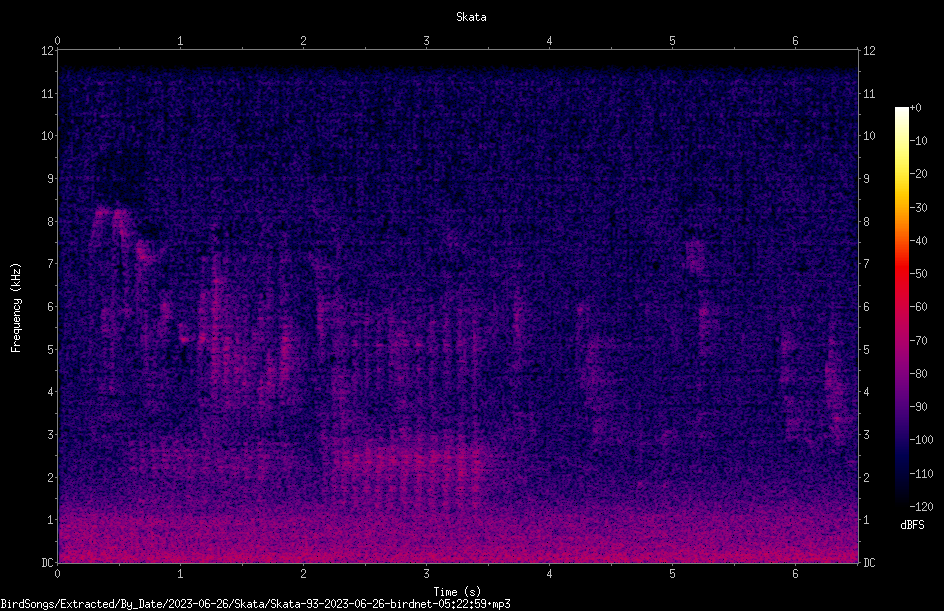Click the "-110" color scale value
This screenshot has height=611, width=944.
click(x=921, y=474)
